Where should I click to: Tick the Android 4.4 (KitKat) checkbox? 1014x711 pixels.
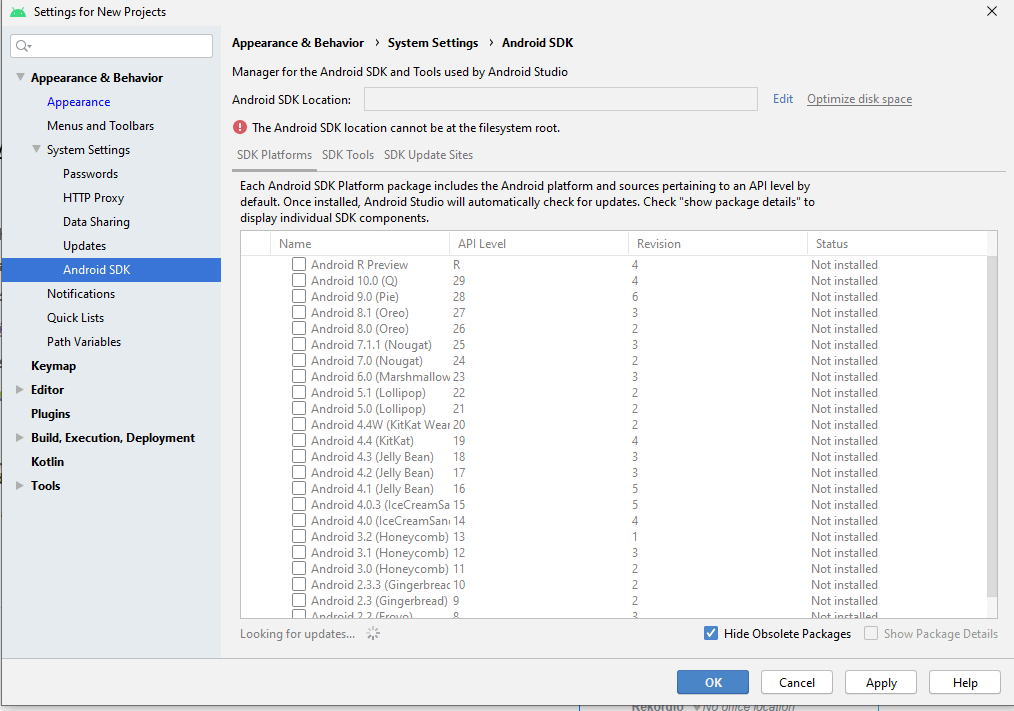pos(299,441)
